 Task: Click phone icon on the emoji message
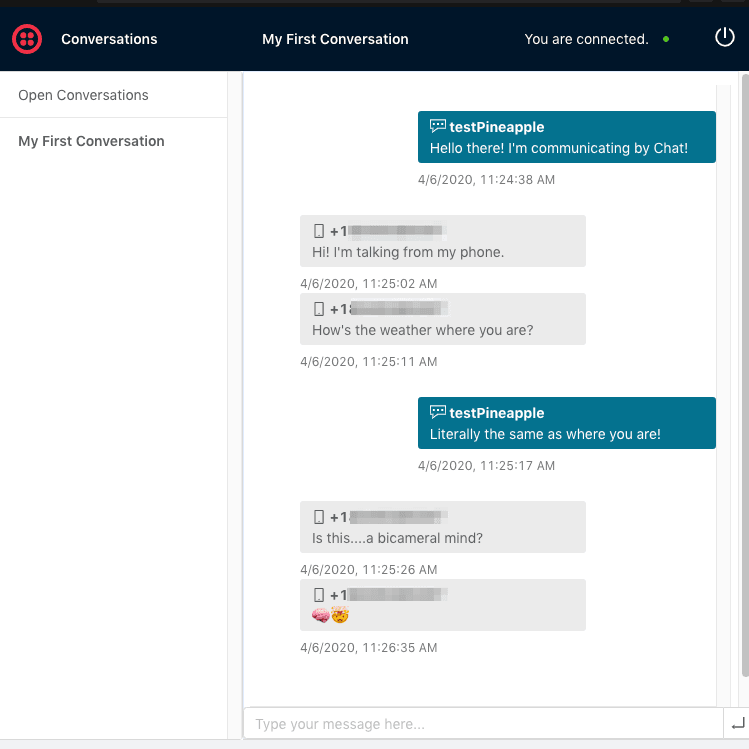pyautogui.click(x=319, y=595)
